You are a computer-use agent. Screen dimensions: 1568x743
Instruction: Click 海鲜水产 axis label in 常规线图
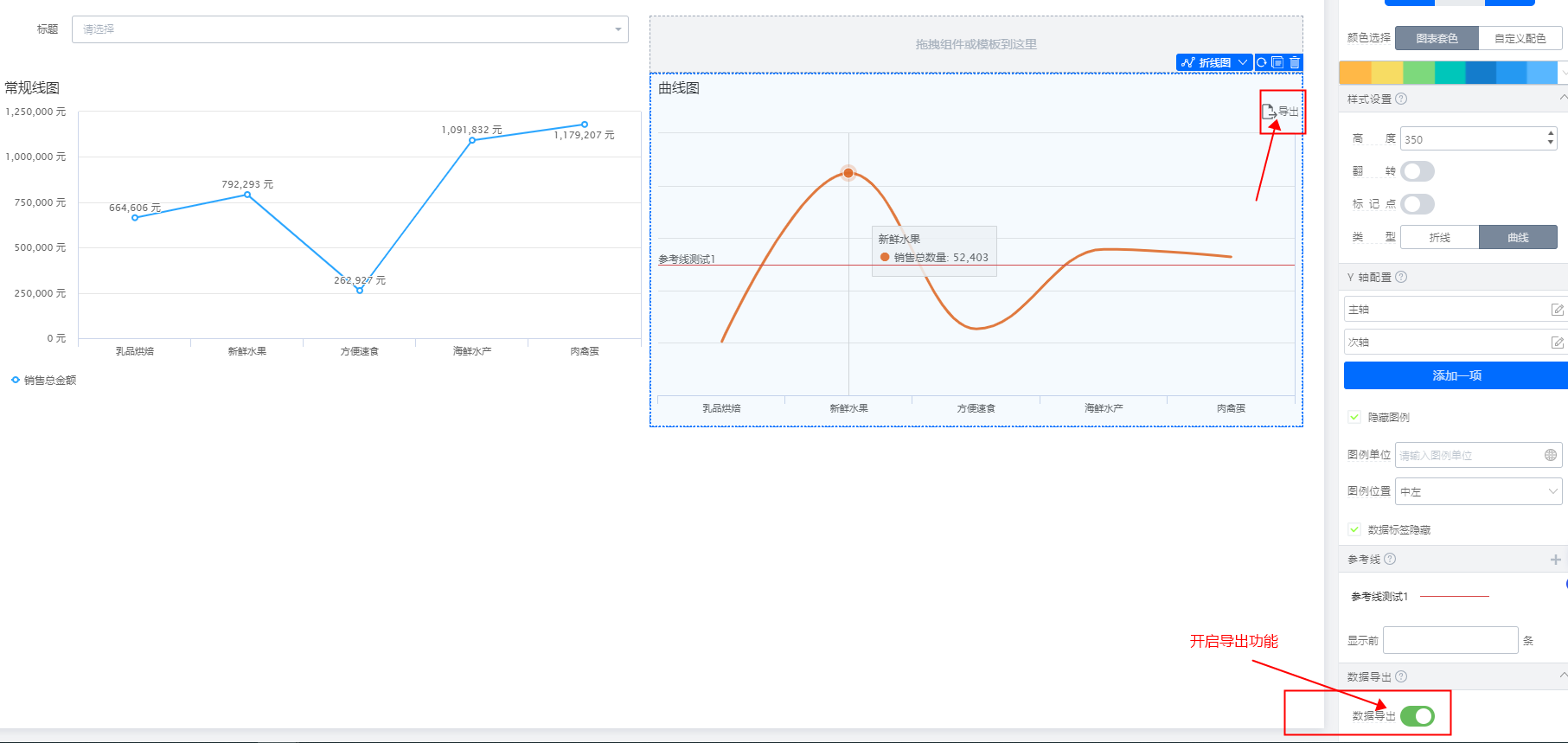(472, 351)
